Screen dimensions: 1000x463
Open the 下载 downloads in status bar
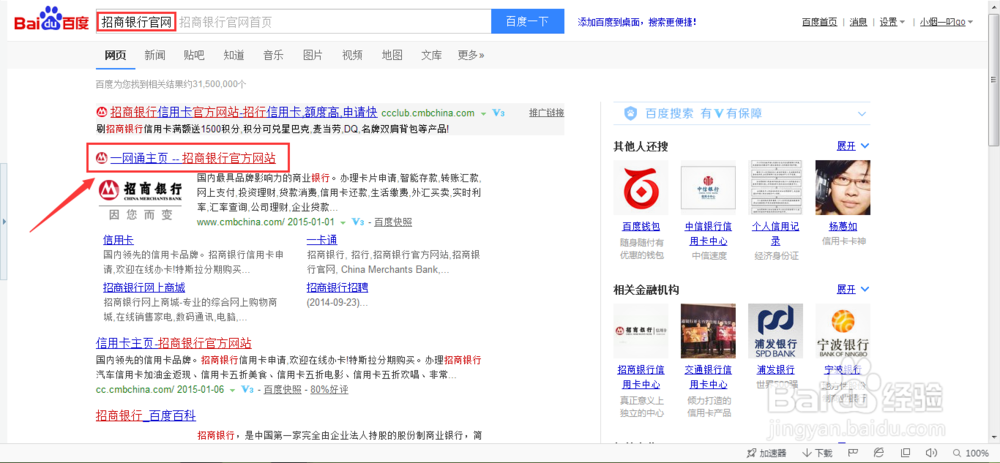click(818, 453)
